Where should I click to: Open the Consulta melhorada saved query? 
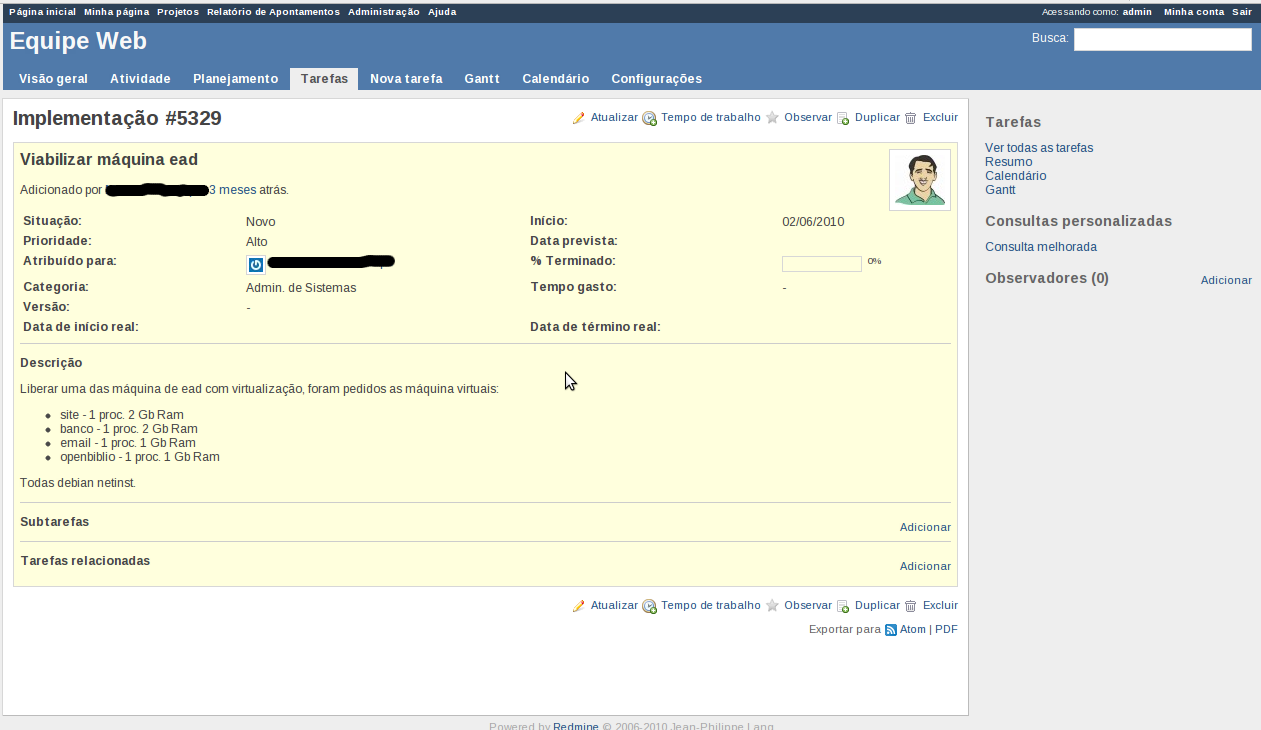tap(1040, 247)
